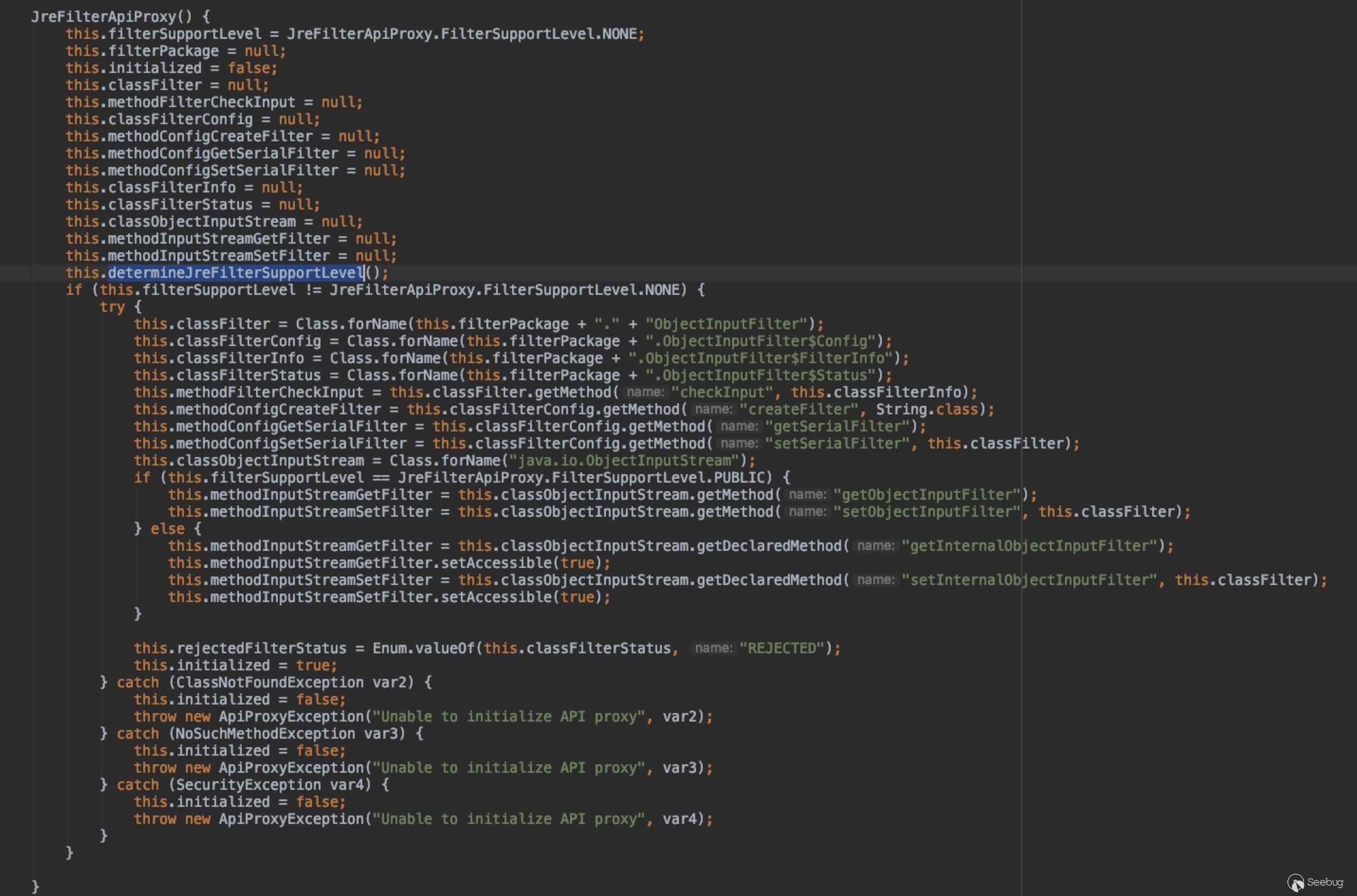Click the 'this.classFilterInfo = null;' line
Image resolution: width=1357 pixels, height=896 pixels.
184,188
